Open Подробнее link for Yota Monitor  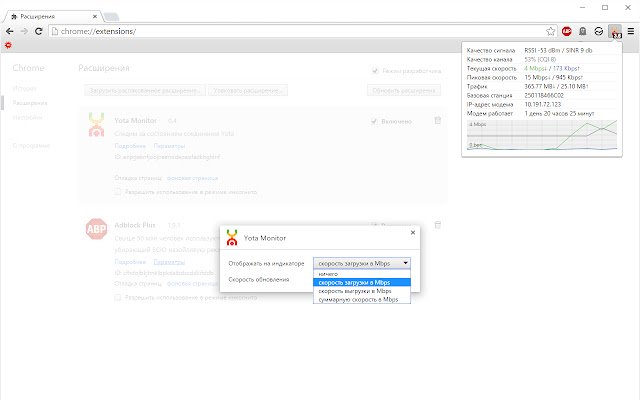[130, 146]
